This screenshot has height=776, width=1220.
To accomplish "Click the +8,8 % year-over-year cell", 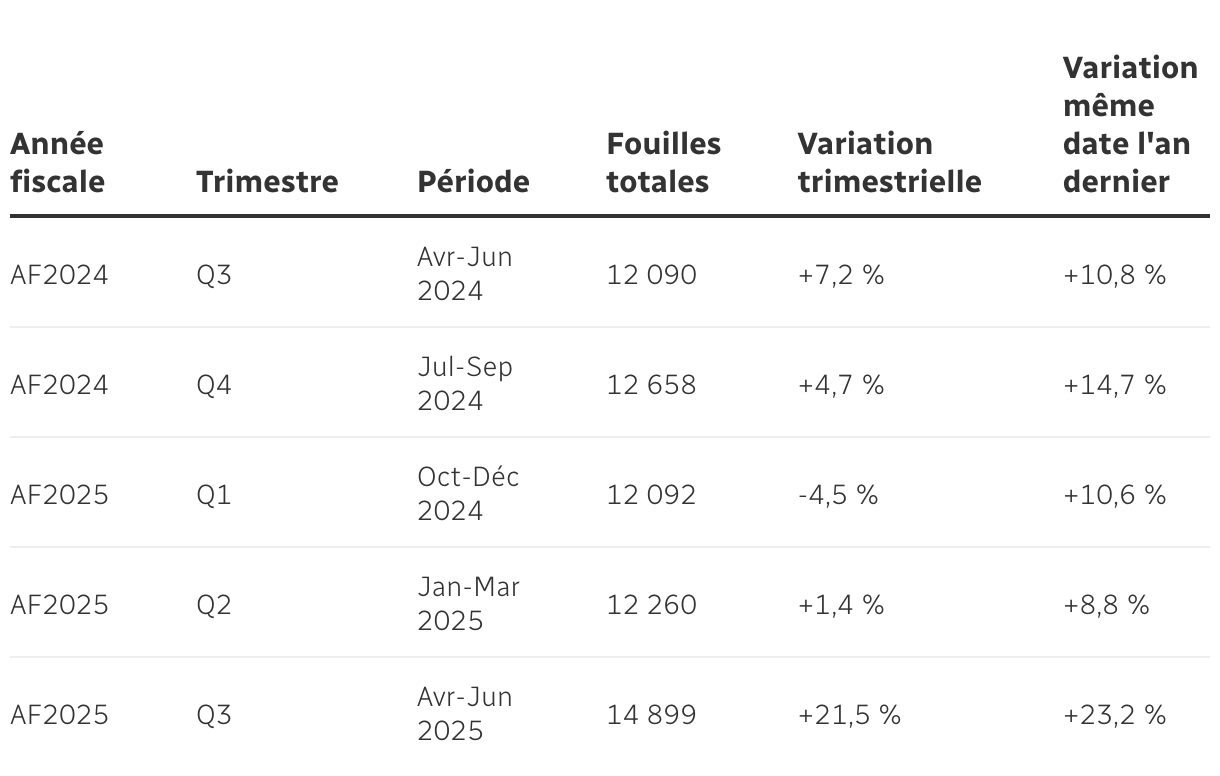I will [1106, 605].
